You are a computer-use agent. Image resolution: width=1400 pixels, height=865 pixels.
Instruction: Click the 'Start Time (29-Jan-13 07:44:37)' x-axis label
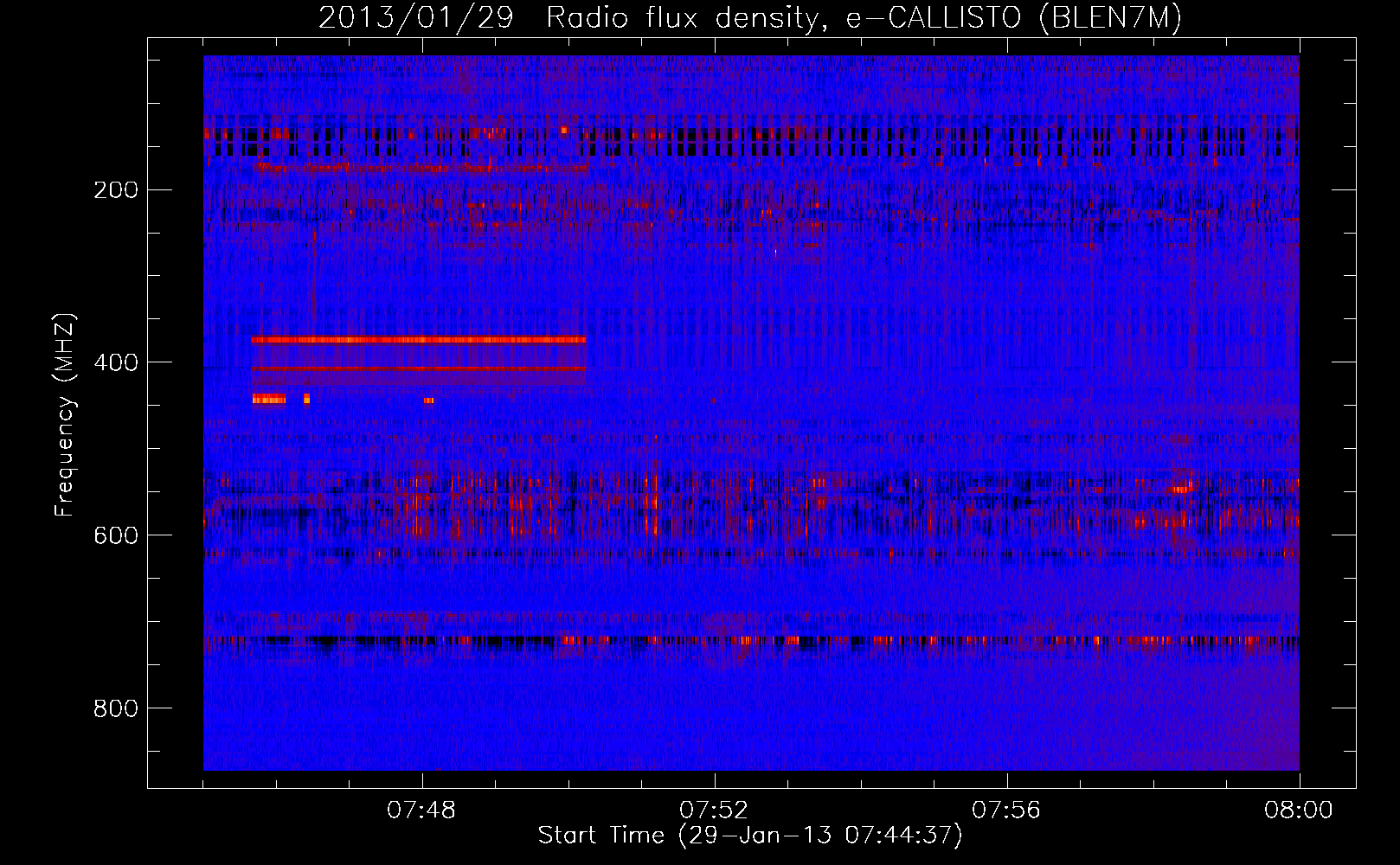click(x=750, y=836)
